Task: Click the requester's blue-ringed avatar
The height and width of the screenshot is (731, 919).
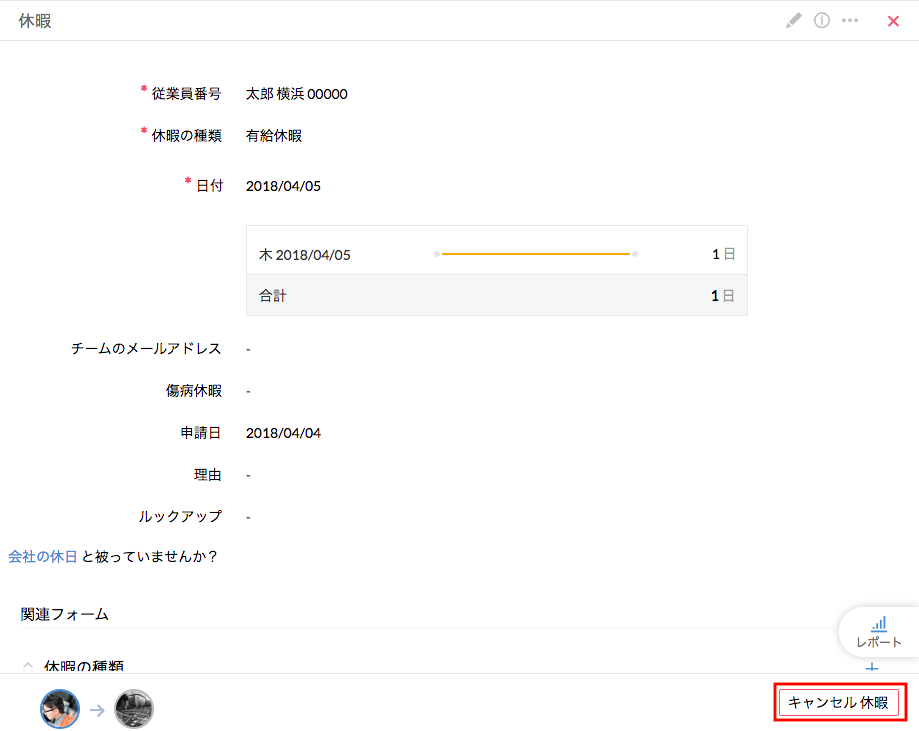Action: (x=60, y=709)
